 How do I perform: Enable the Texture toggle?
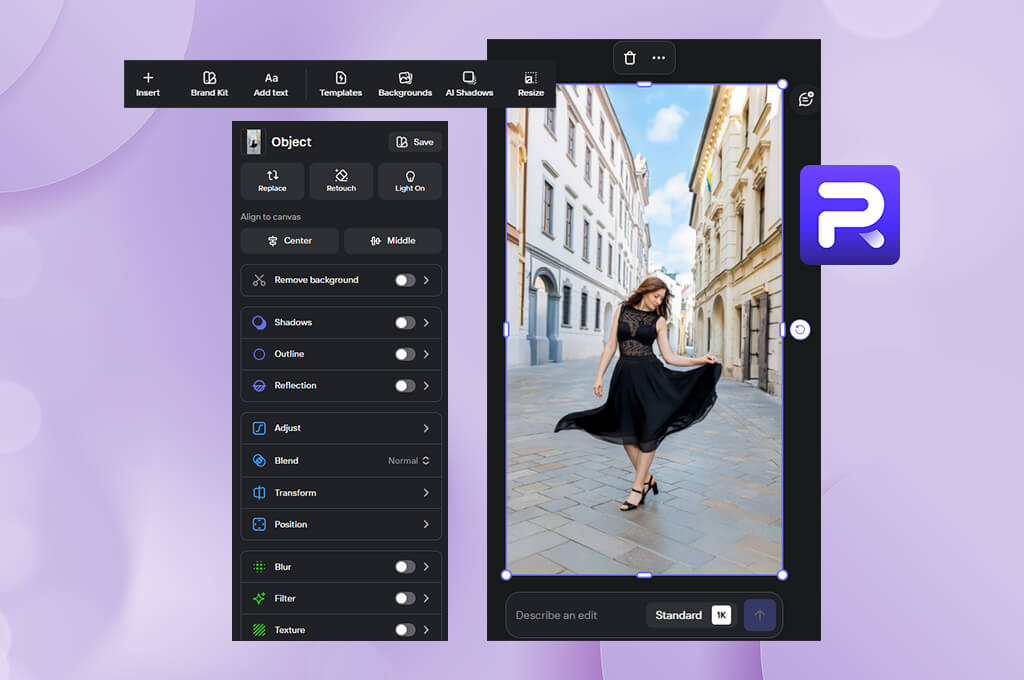405,630
